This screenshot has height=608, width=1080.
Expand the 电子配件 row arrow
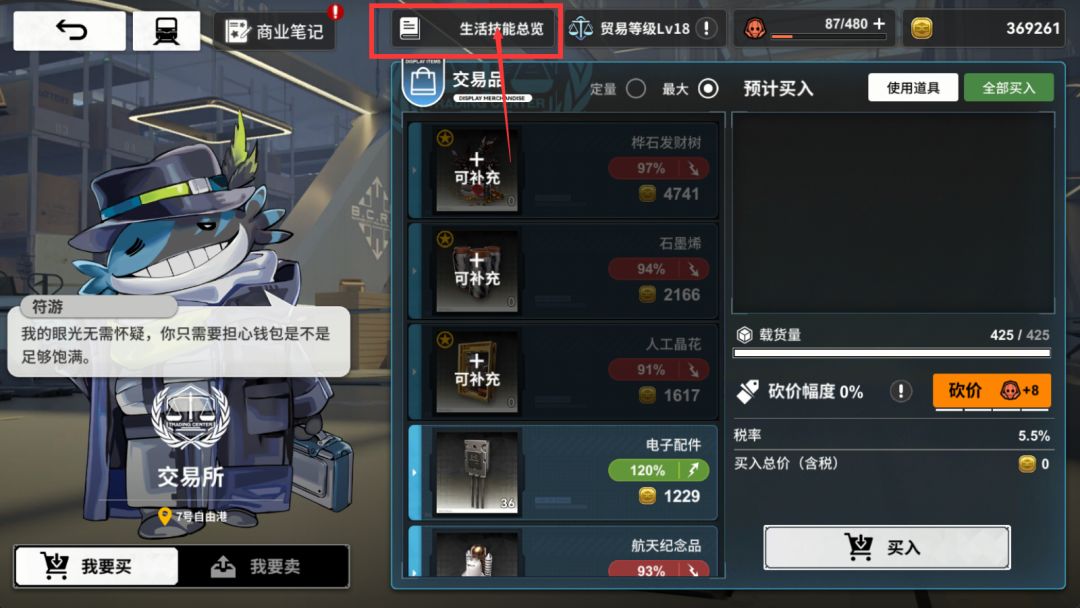(x=414, y=472)
